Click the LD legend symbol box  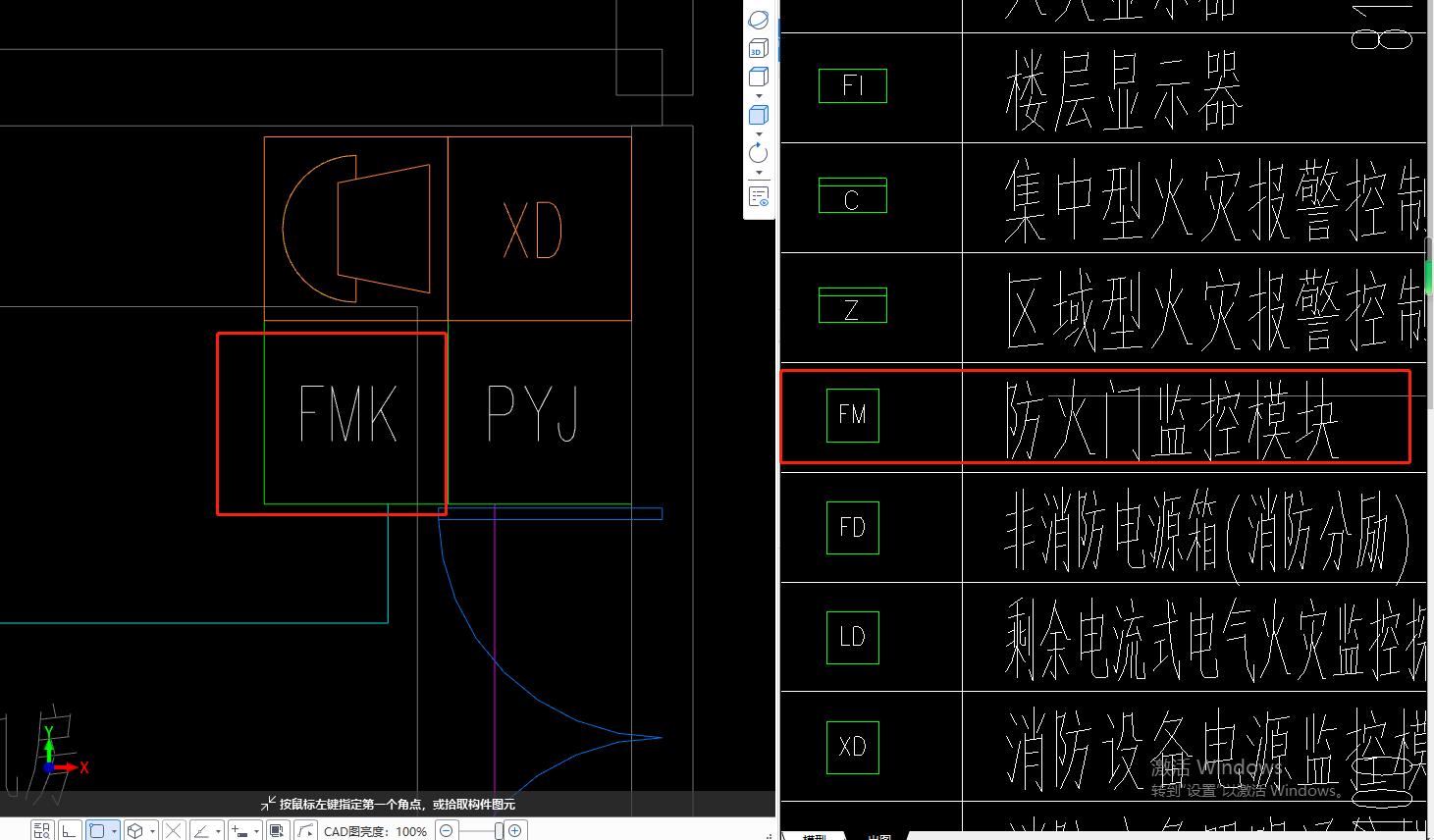(x=853, y=637)
